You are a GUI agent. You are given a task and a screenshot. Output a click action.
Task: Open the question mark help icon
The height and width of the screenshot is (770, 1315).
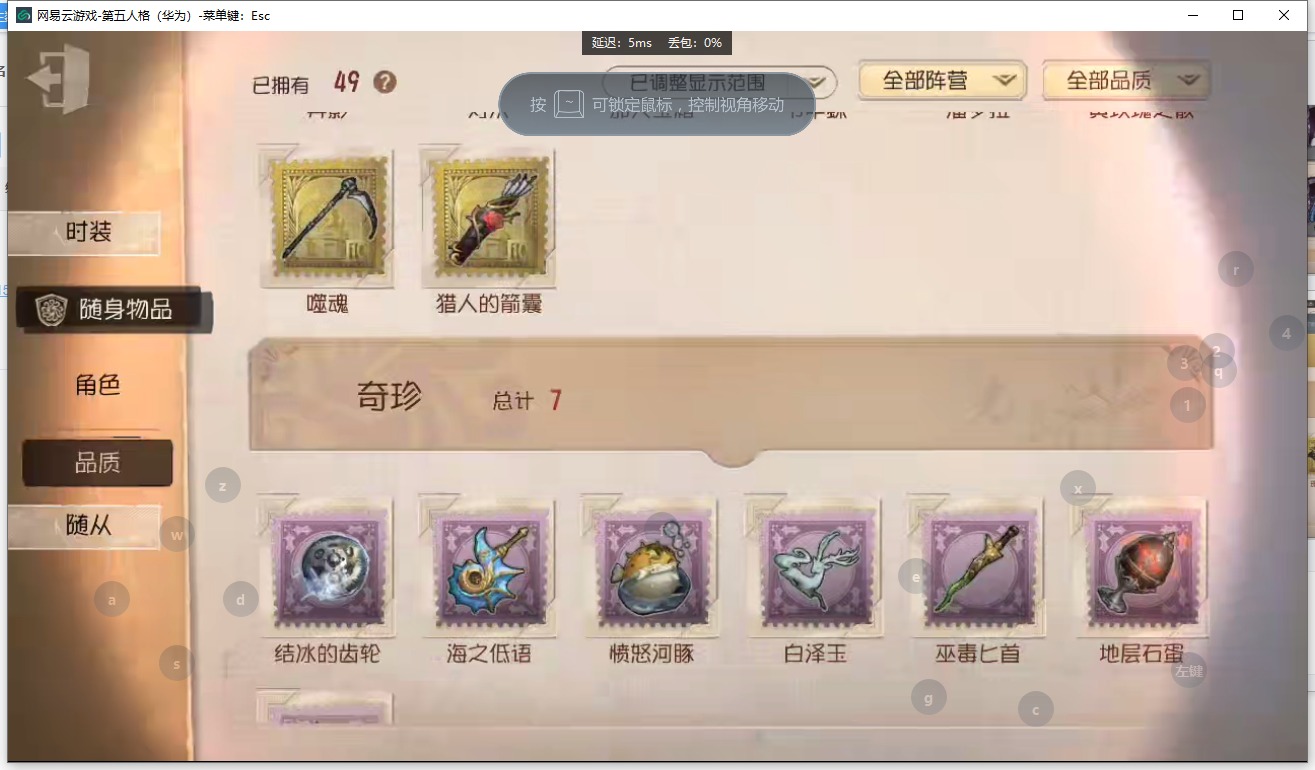point(385,82)
